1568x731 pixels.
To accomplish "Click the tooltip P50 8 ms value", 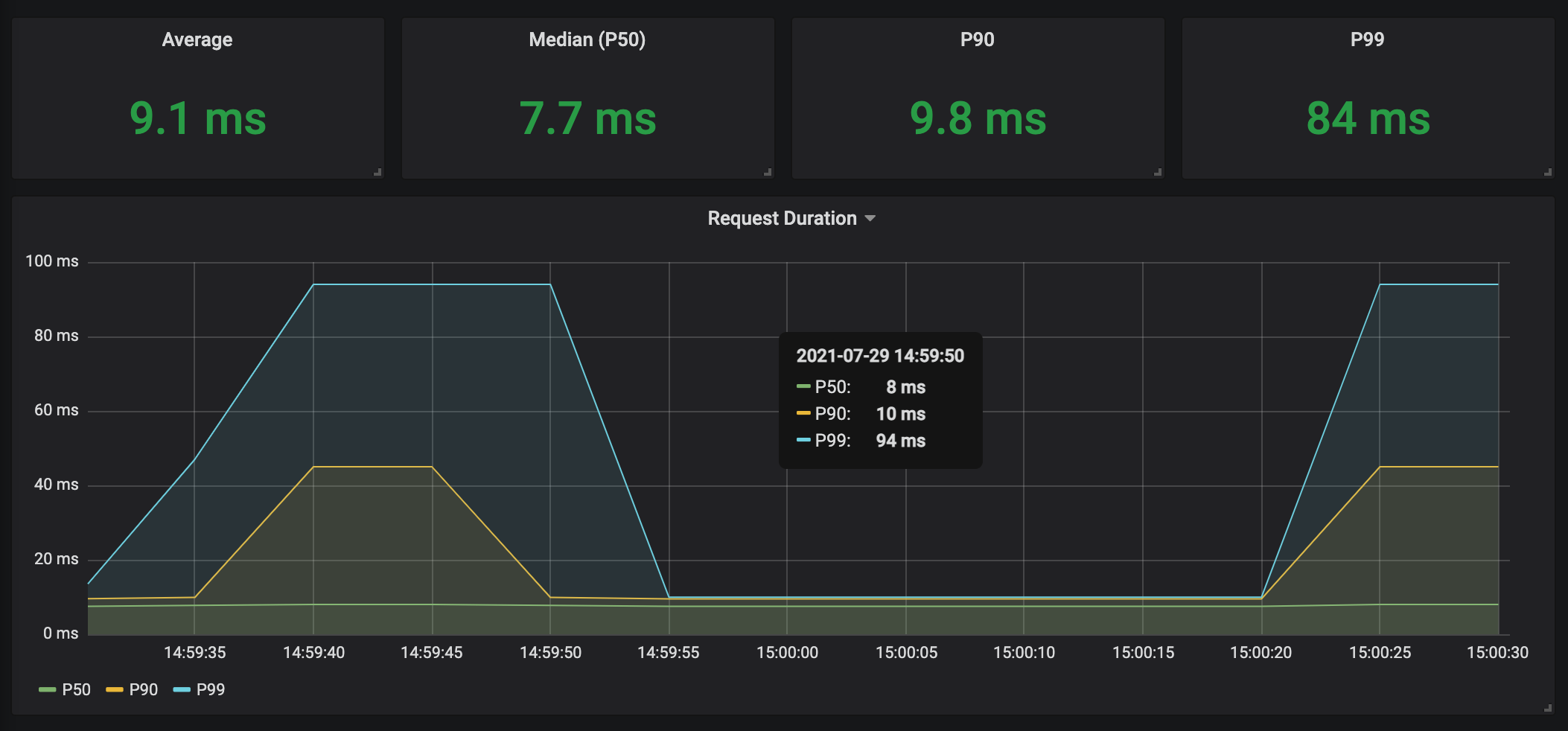I will pyautogui.click(x=906, y=387).
